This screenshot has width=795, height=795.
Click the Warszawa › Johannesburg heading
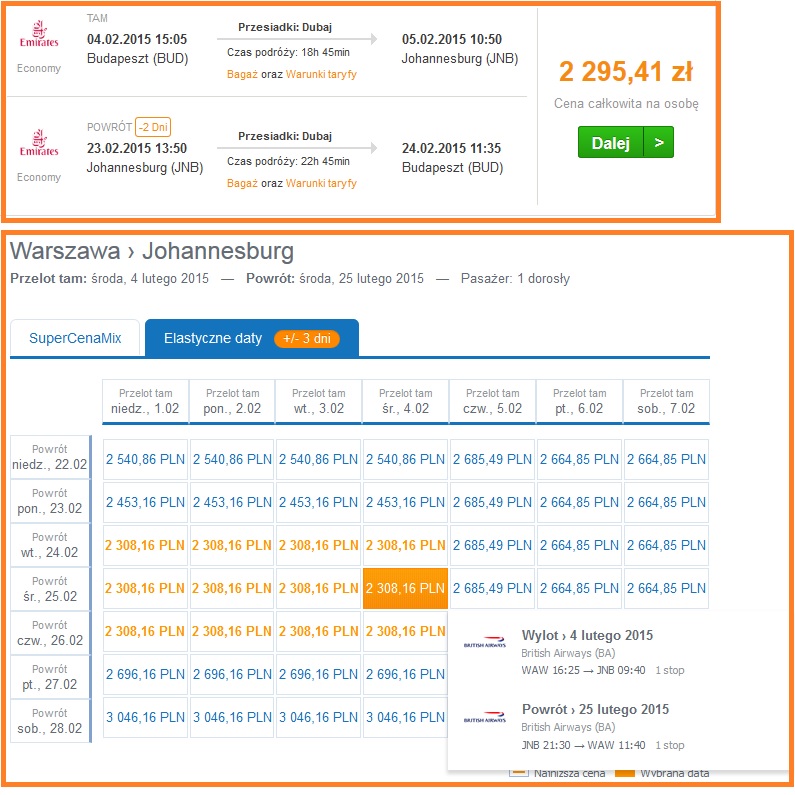[152, 251]
